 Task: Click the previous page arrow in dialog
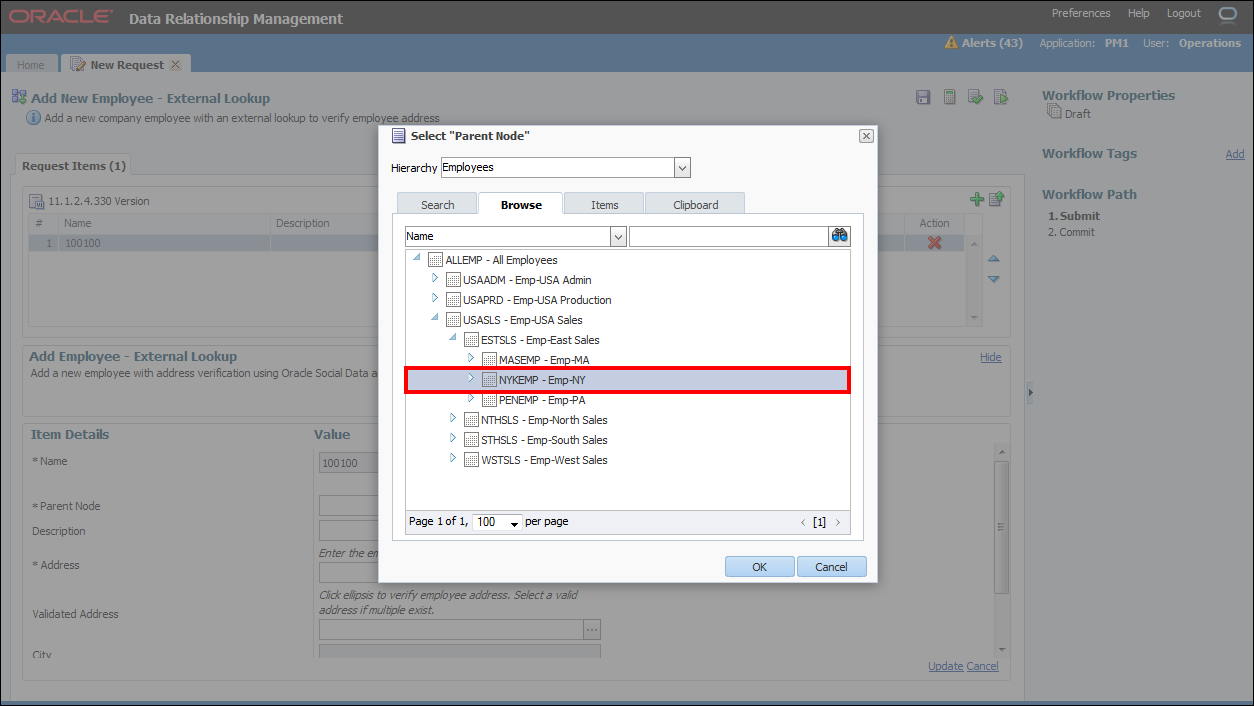point(802,523)
